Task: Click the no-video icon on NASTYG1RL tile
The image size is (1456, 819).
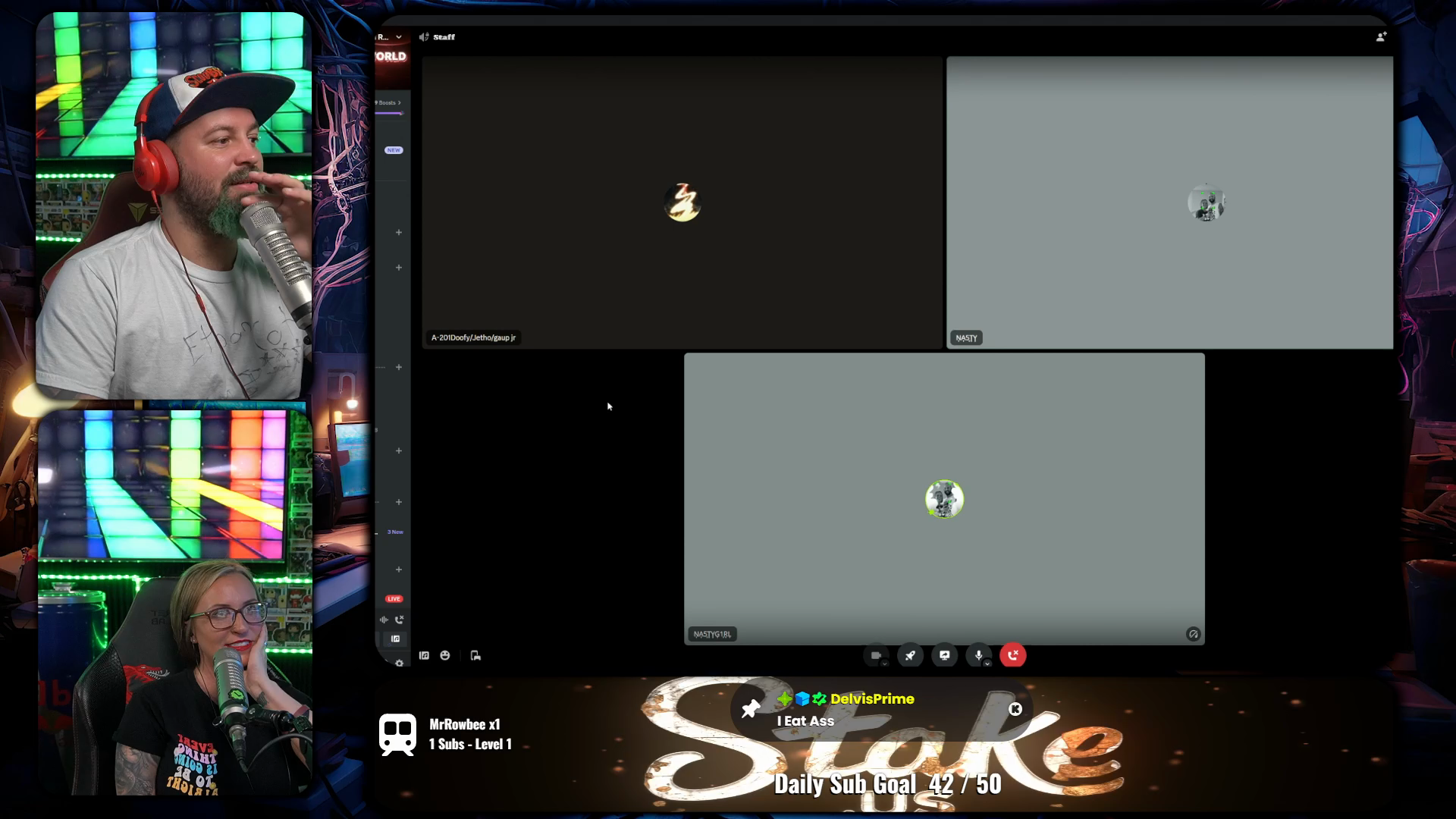Action: pyautogui.click(x=1193, y=634)
